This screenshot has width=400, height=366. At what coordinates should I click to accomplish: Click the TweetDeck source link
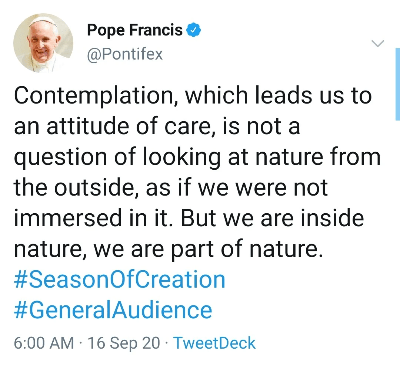click(215, 343)
